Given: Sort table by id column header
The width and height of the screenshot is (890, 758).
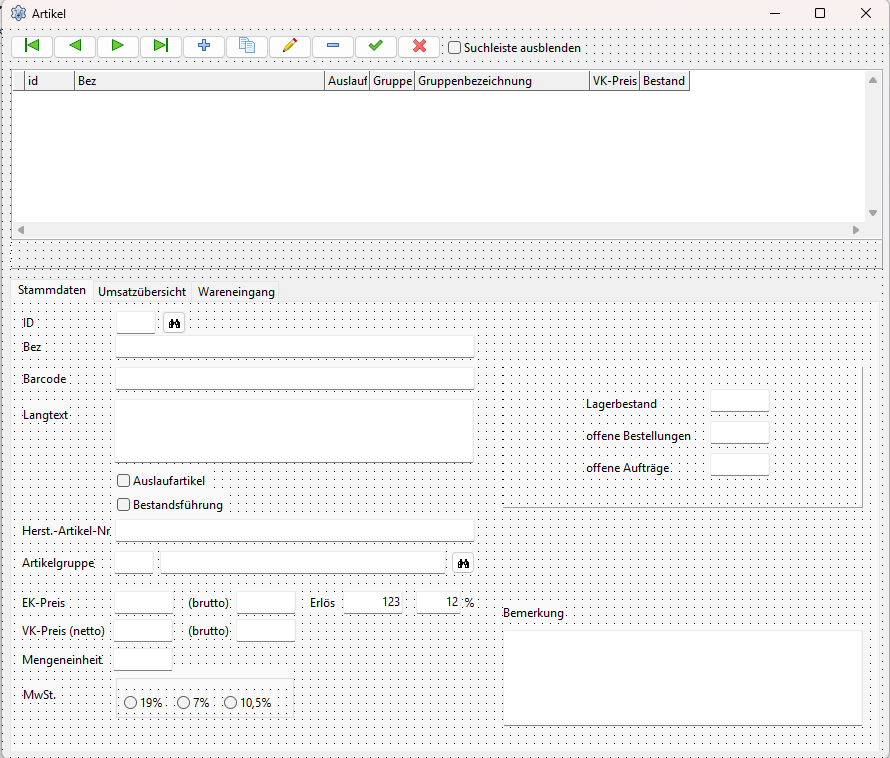Looking at the screenshot, I should click(x=49, y=81).
